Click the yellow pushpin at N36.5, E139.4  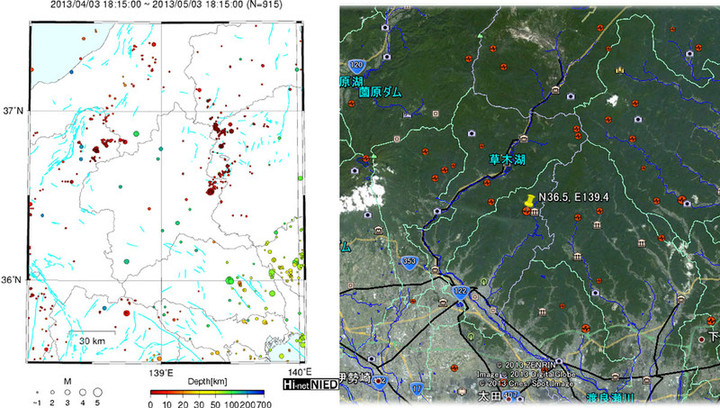point(528,203)
